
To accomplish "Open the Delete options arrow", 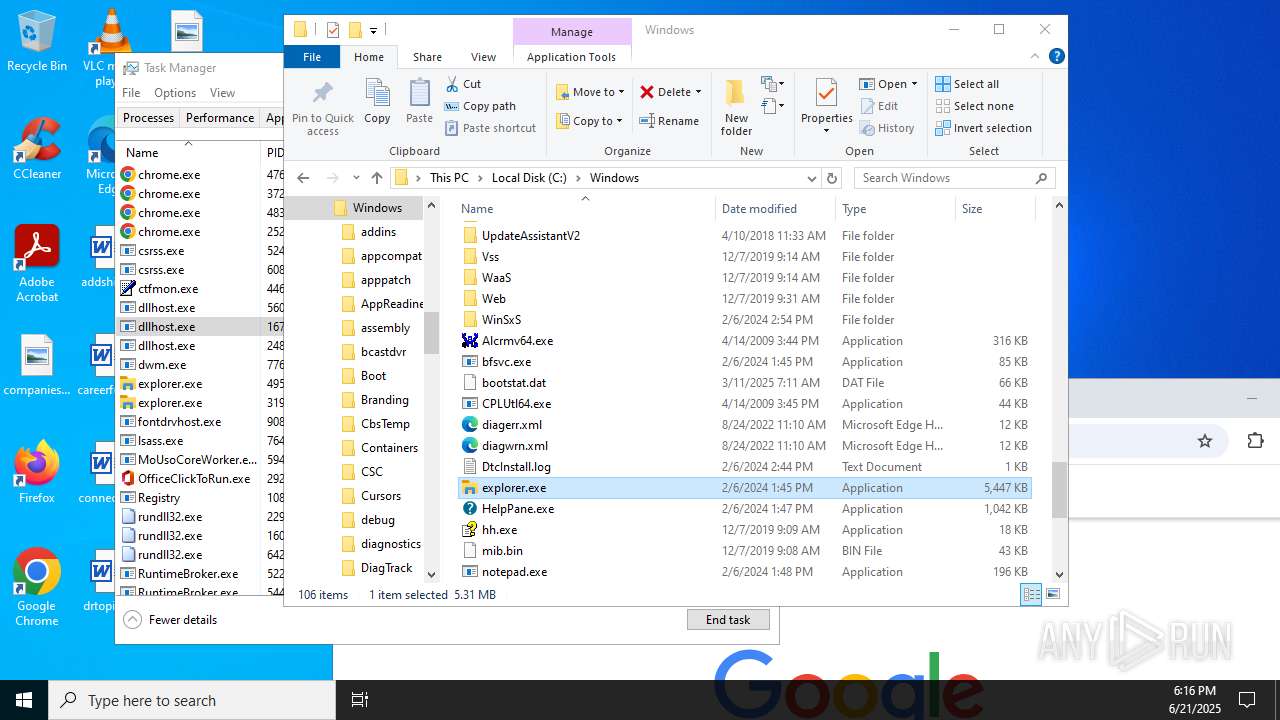I will click(x=698, y=92).
